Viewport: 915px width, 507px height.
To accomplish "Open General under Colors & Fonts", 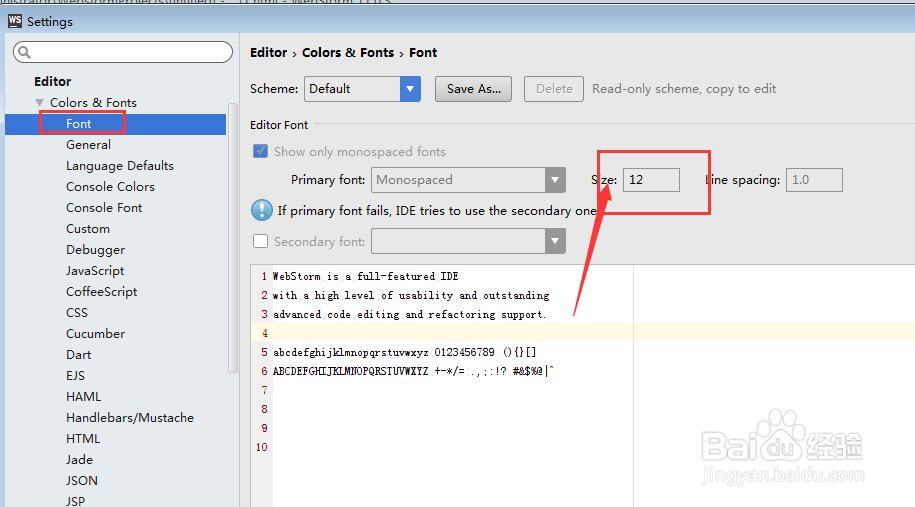I will pos(88,145).
